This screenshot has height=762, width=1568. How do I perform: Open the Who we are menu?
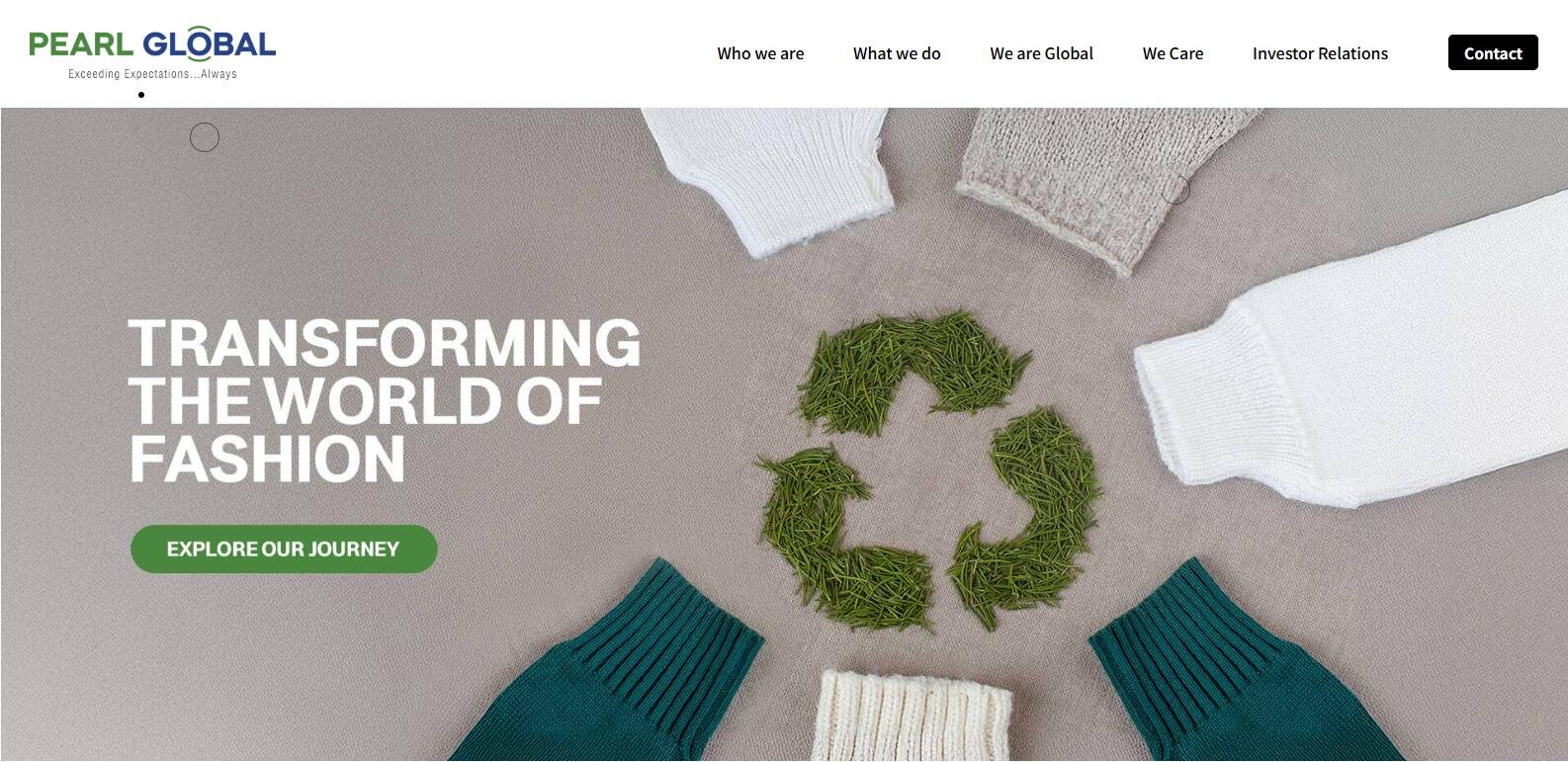pyautogui.click(x=760, y=53)
